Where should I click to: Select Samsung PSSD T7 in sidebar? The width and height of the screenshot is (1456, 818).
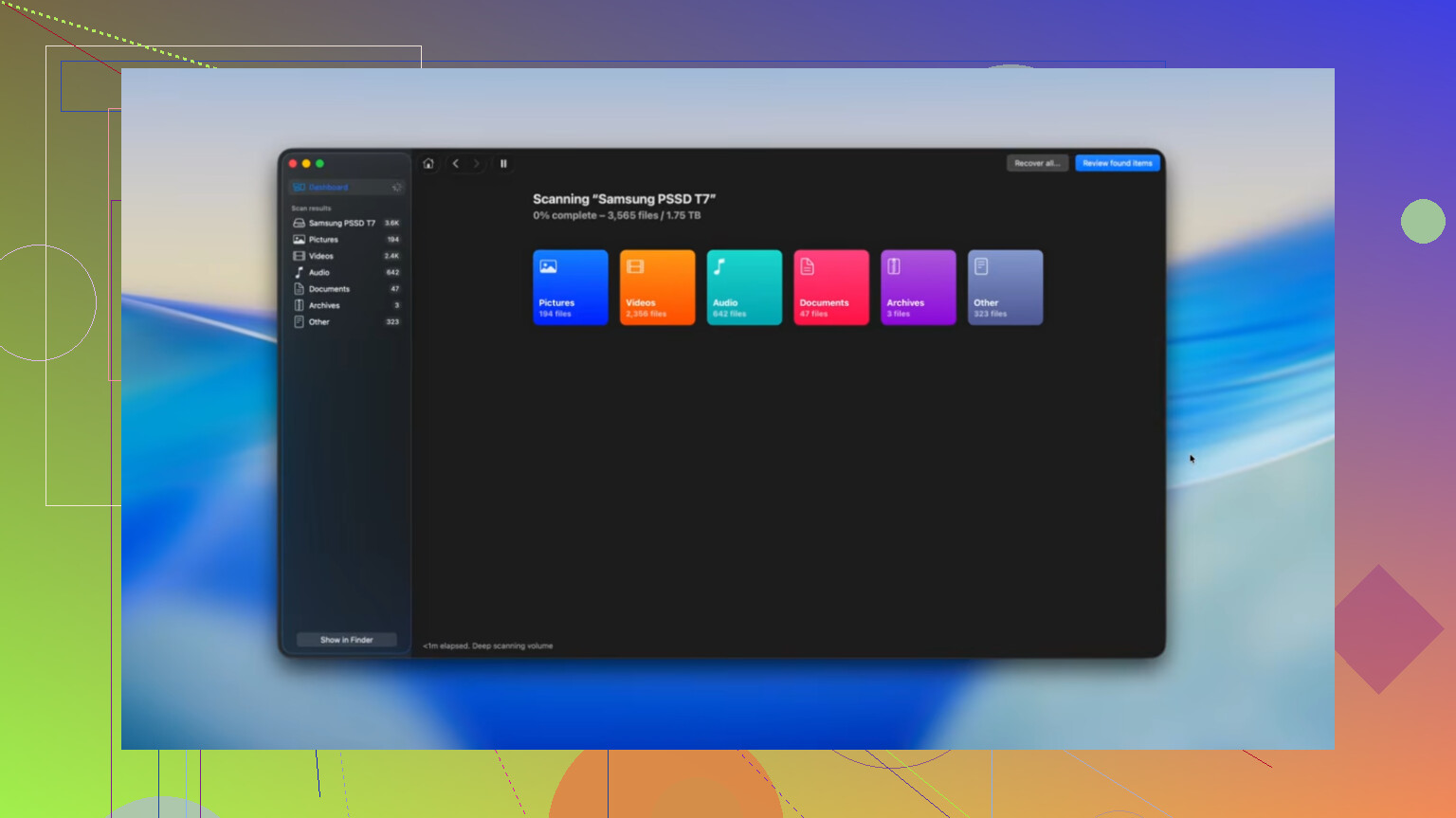[x=341, y=224]
